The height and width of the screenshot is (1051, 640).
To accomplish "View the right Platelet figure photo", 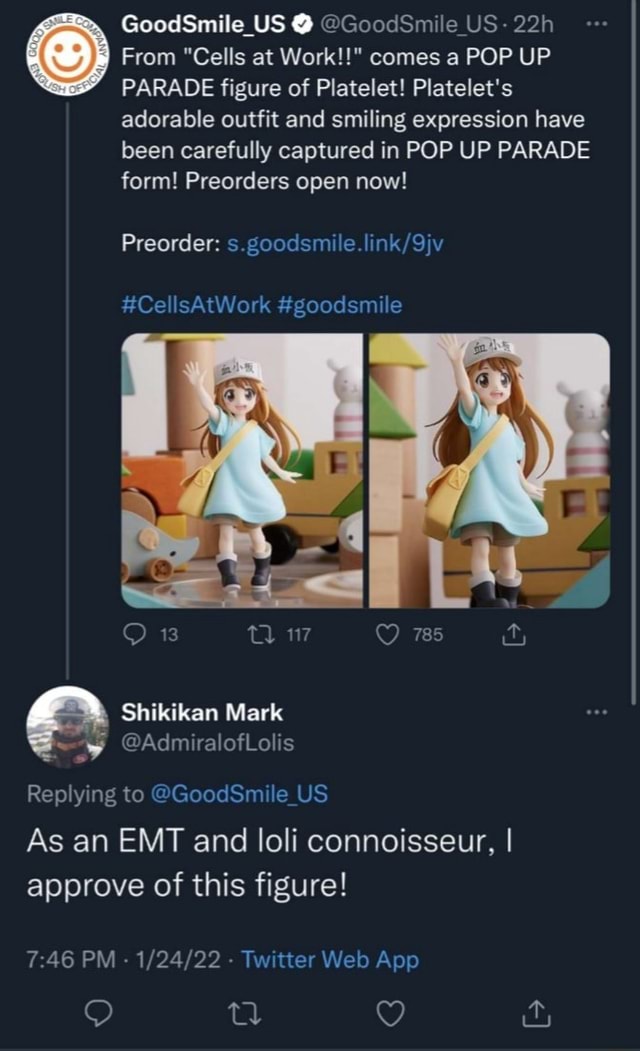I will [489, 470].
